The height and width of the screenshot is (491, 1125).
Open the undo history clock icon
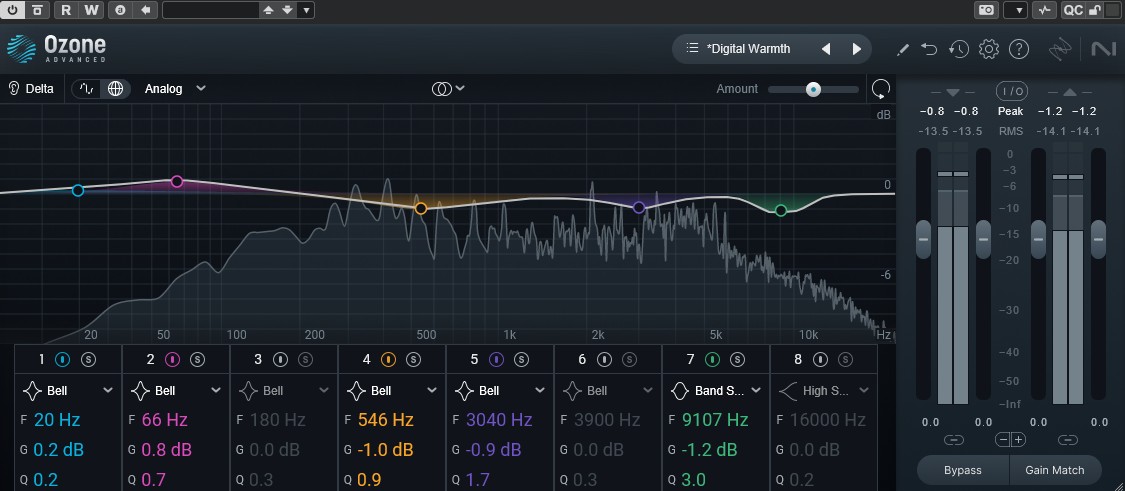click(959, 49)
